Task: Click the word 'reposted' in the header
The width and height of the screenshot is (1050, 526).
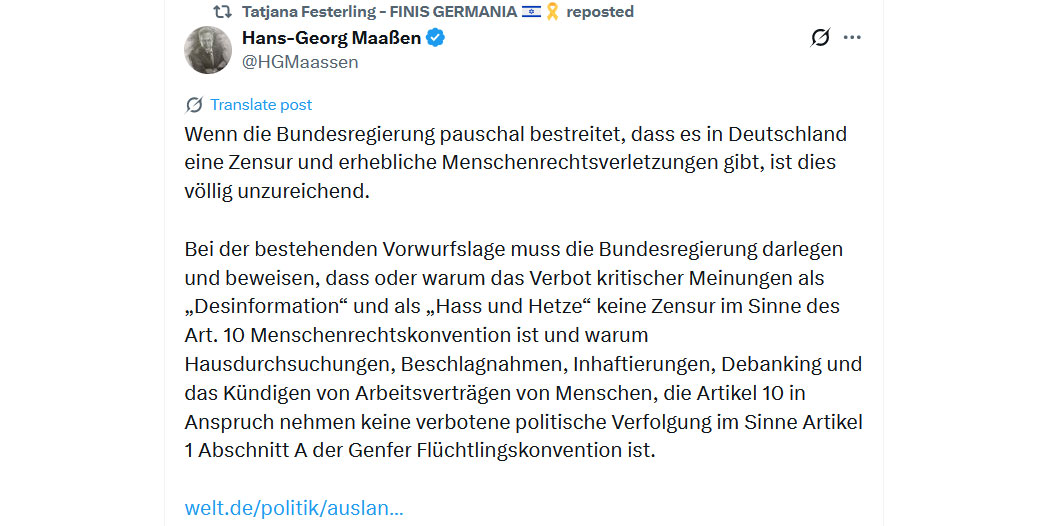Action: 600,11
